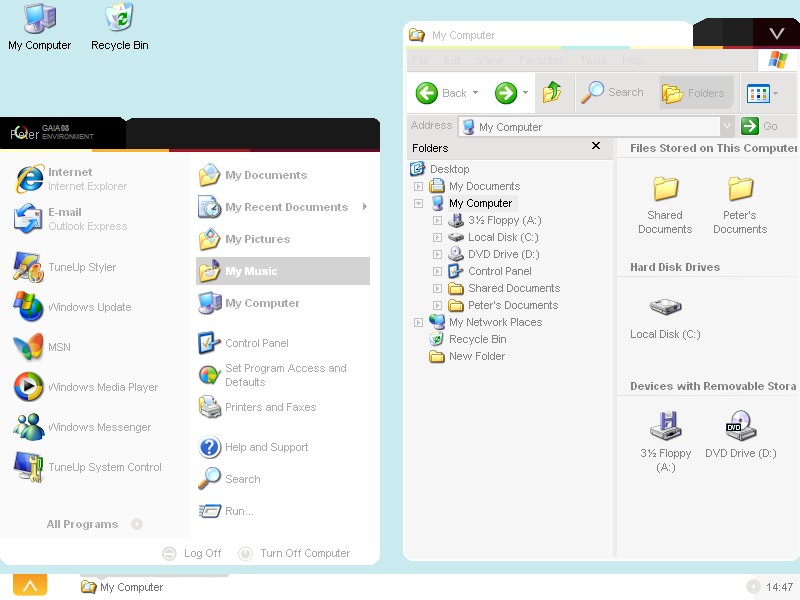
Task: Close the Folders pane
Action: [x=595, y=146]
